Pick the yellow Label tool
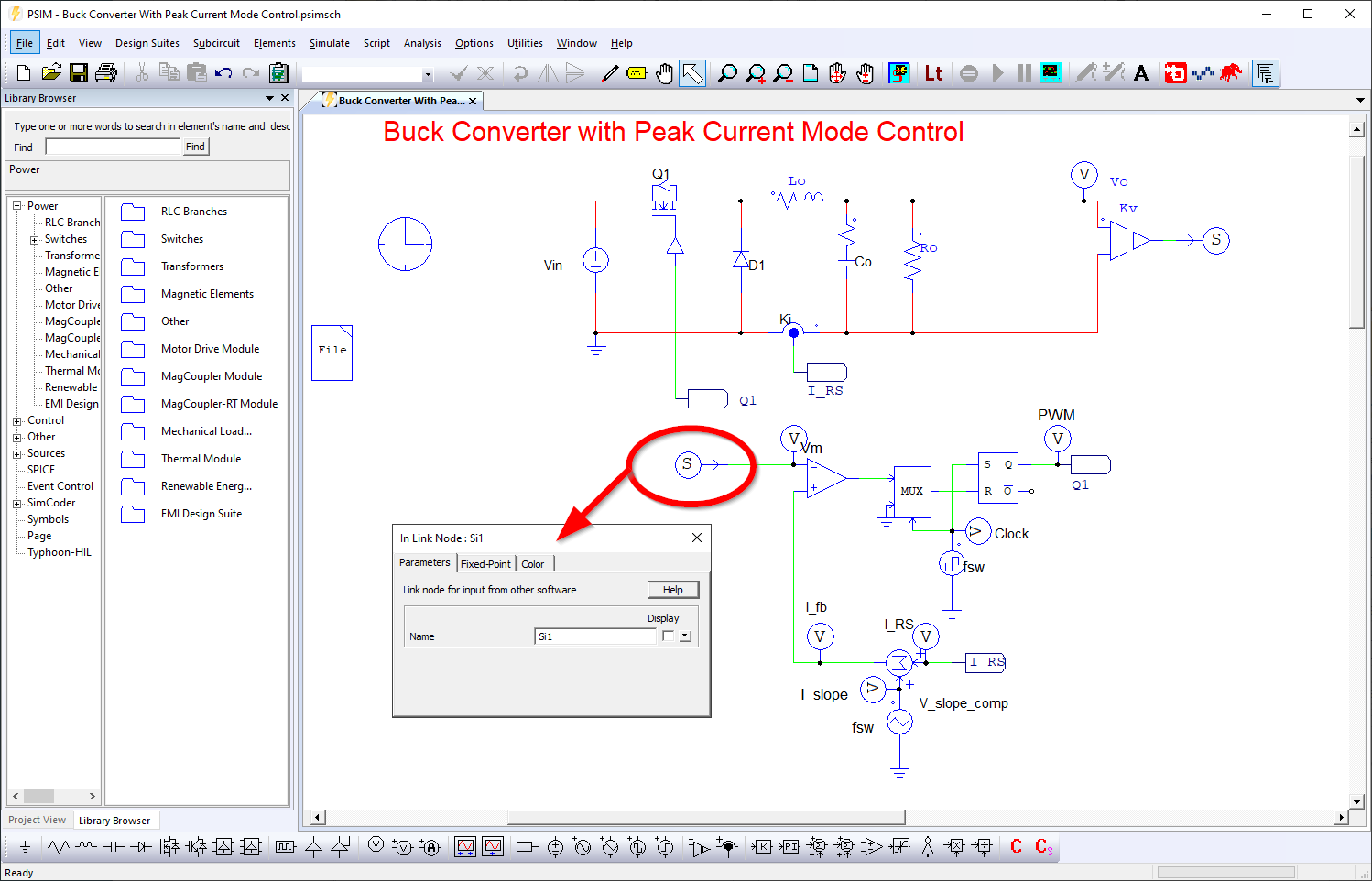The width and height of the screenshot is (1372, 881). point(637,73)
